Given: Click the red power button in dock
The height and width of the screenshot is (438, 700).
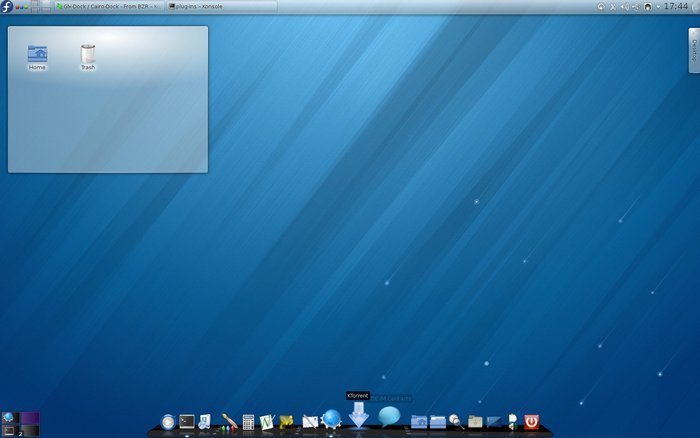Looking at the screenshot, I should (x=531, y=422).
